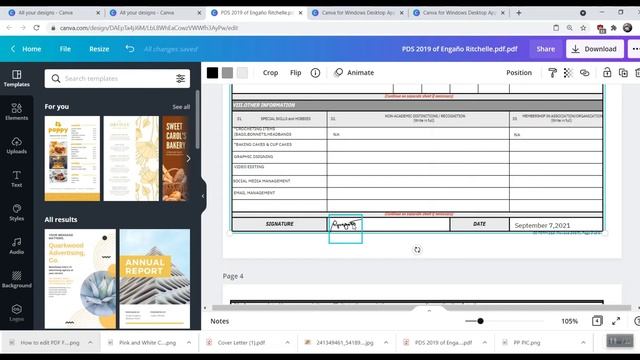The height and width of the screenshot is (360, 640).
Task: Open the more options menu in header
Action: 635,49
